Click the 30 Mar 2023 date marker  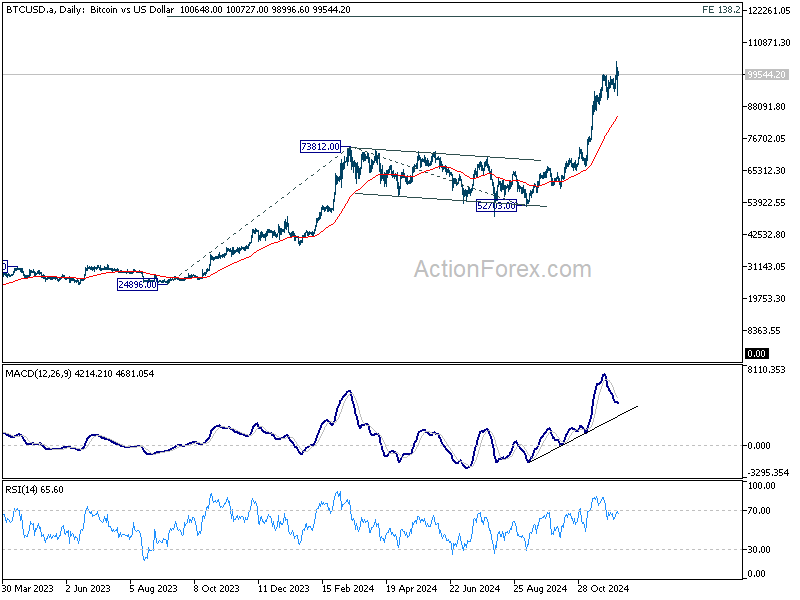click(28, 589)
